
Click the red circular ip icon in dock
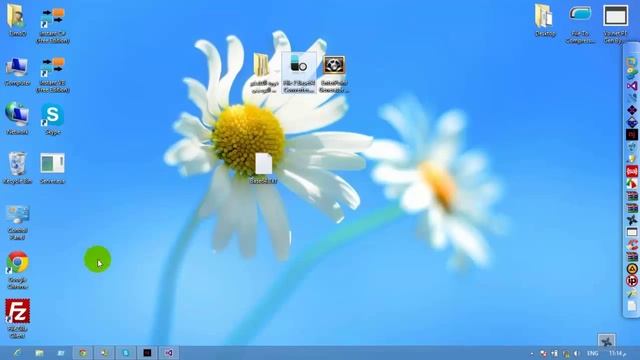pyautogui.click(x=632, y=281)
